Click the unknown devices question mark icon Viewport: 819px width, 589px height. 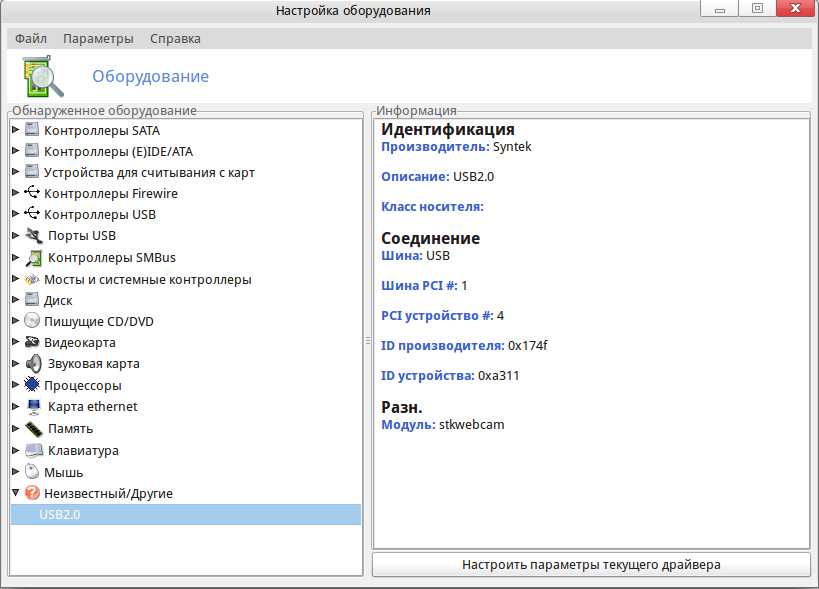(32, 492)
